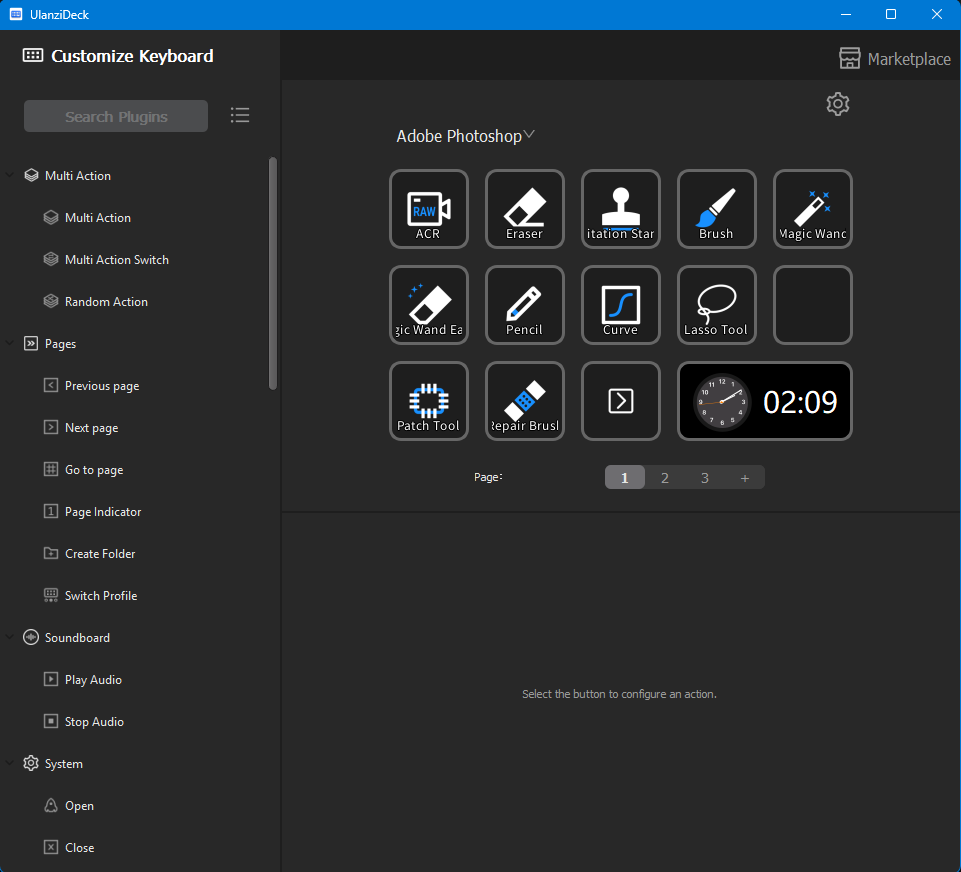Select the Curve adjustment key
Screen dimensions: 961x872
click(620, 305)
